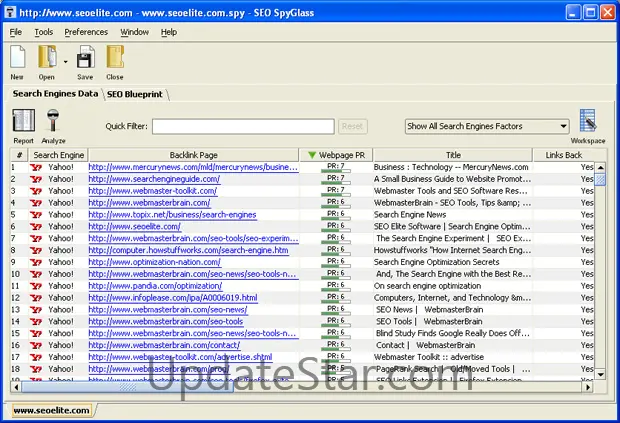620x423 pixels.
Task: Sort by the Webpage PR column
Action: [339, 155]
